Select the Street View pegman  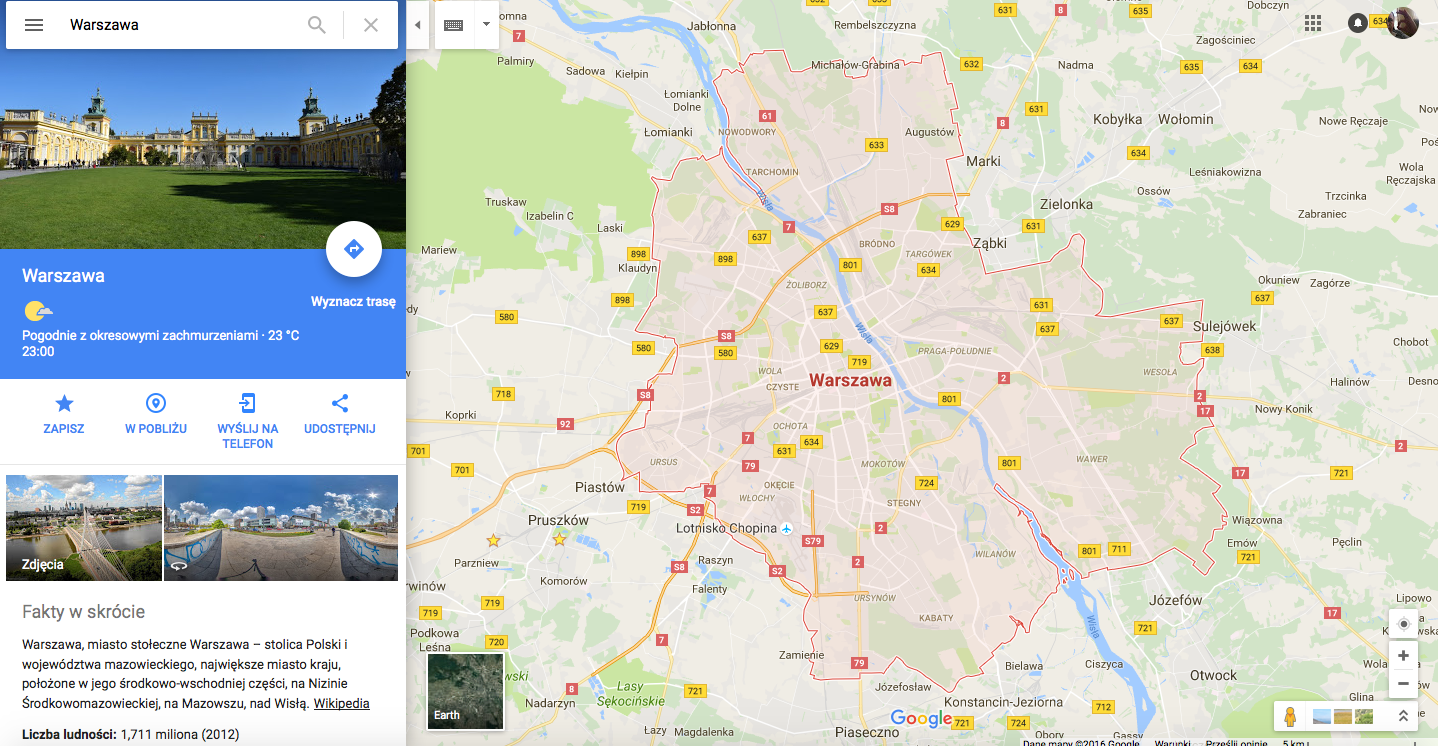pos(1290,716)
